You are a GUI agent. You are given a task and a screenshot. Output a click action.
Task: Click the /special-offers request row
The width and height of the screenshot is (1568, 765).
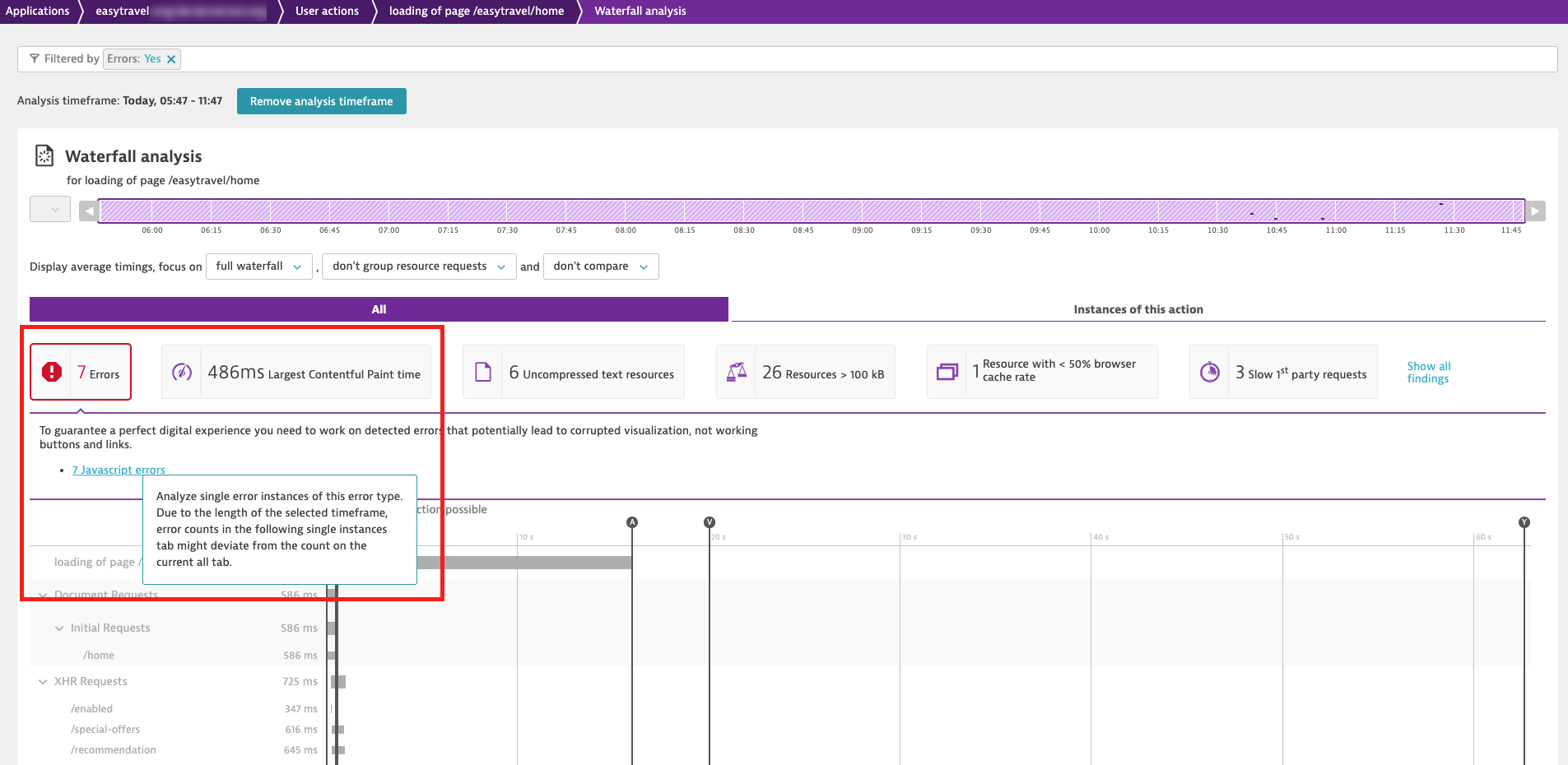pyautogui.click(x=105, y=730)
